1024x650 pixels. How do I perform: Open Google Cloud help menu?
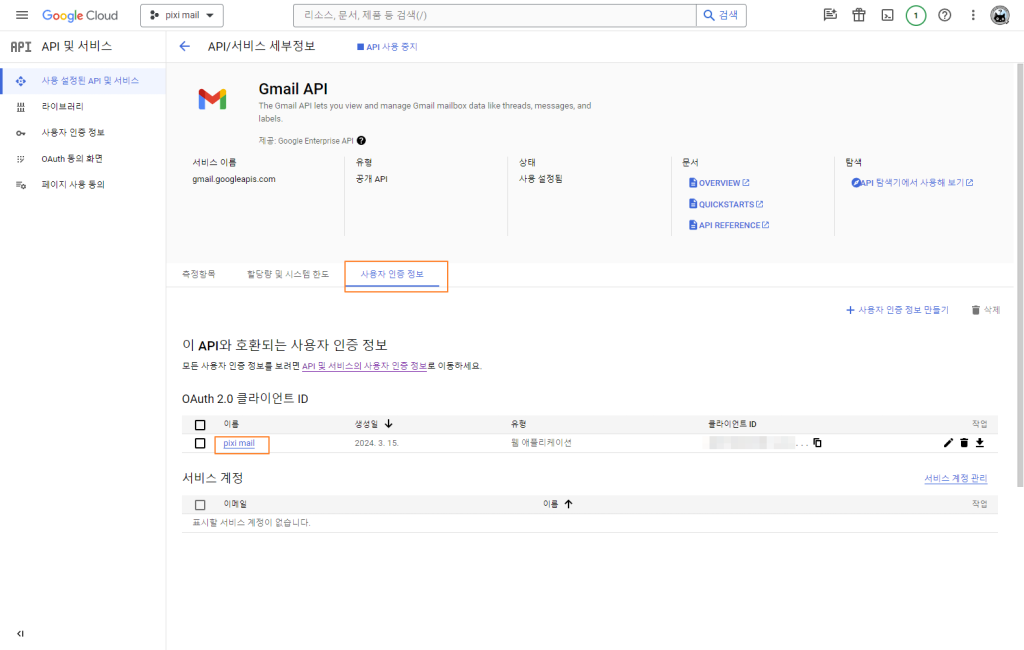tap(945, 15)
